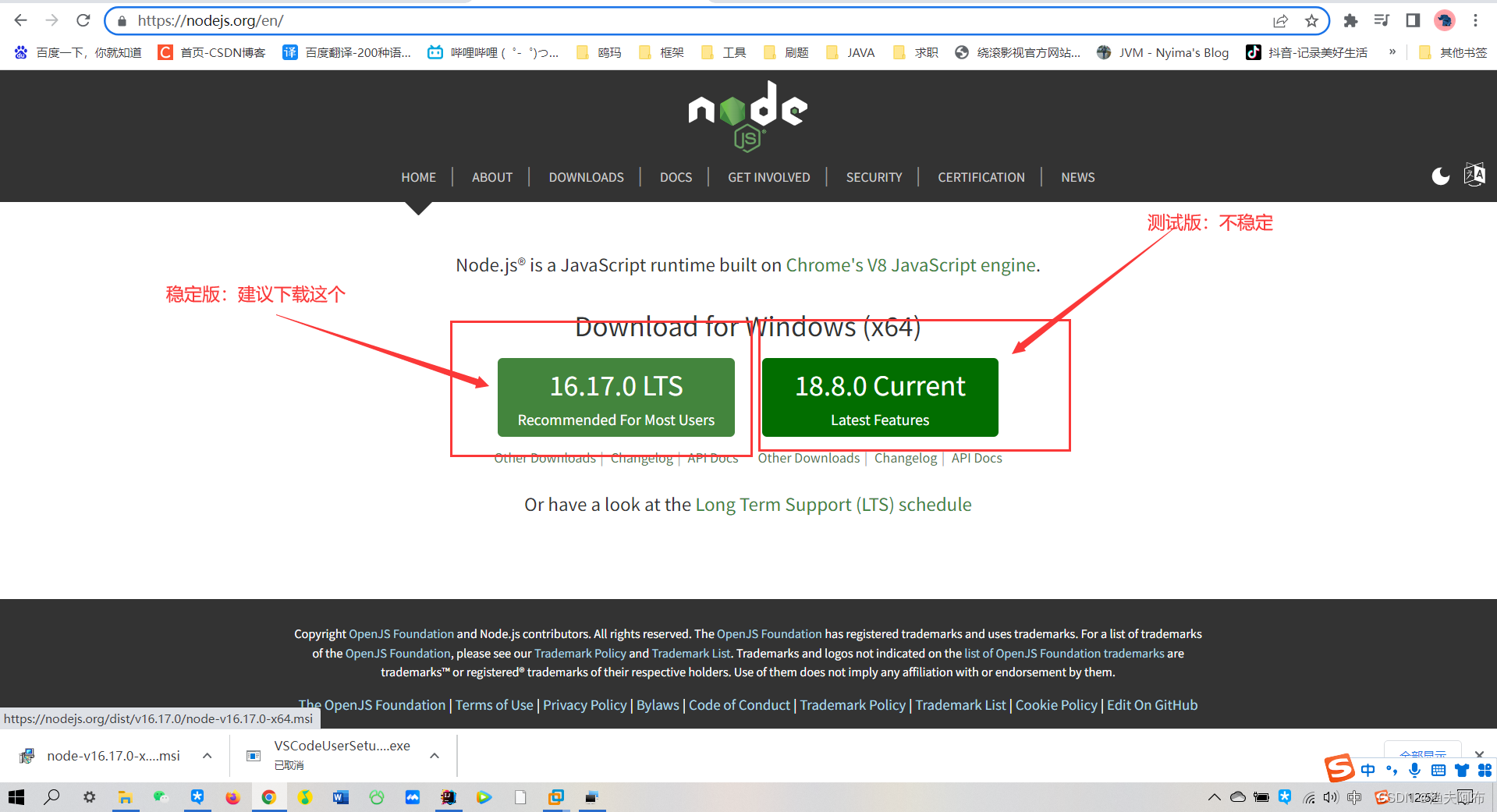Viewport: 1497px width, 812px height.
Task: Open the volume control in tray
Action: pyautogui.click(x=1331, y=797)
